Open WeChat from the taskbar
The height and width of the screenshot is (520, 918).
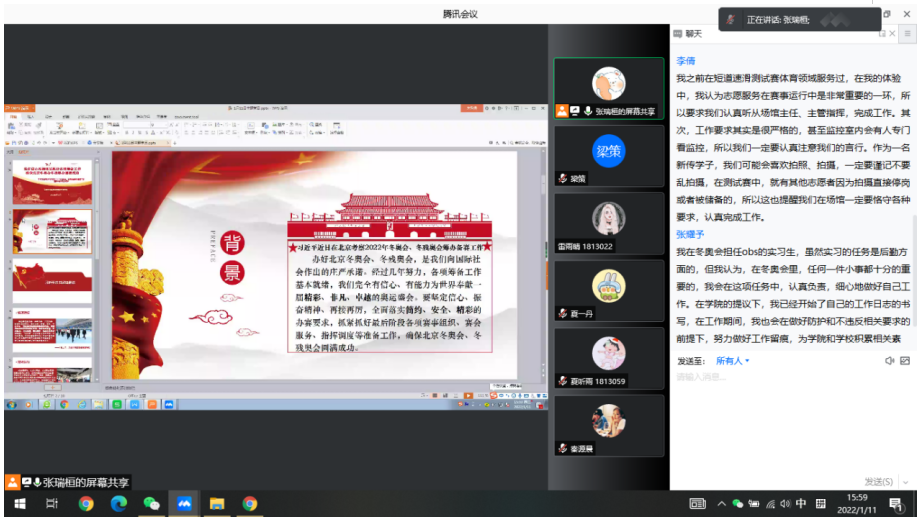[x=151, y=504]
